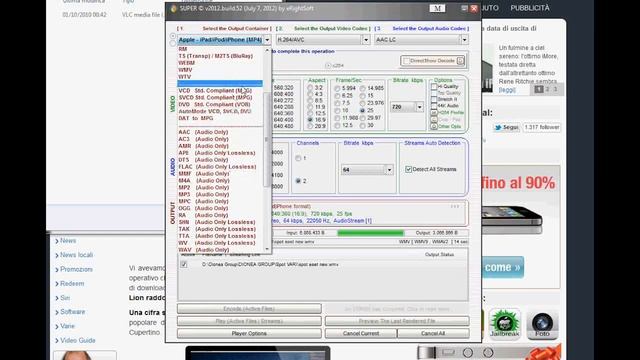Click the Other Opts icon in Options
The width and height of the screenshot is (640, 360).
coord(434,127)
